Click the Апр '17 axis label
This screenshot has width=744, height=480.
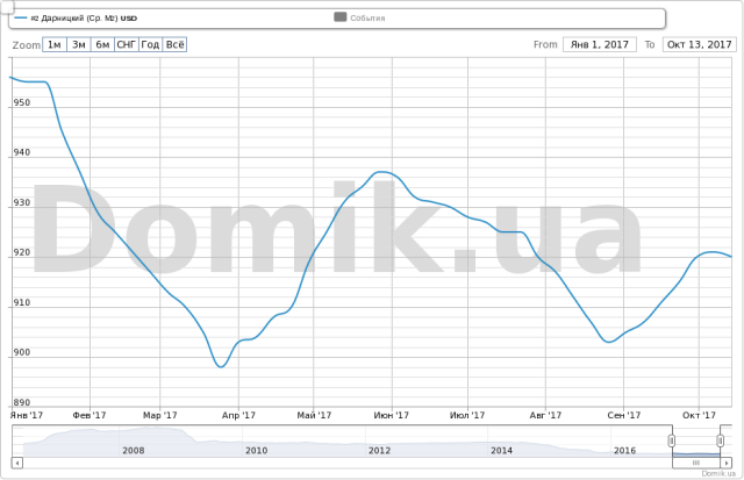point(238,415)
